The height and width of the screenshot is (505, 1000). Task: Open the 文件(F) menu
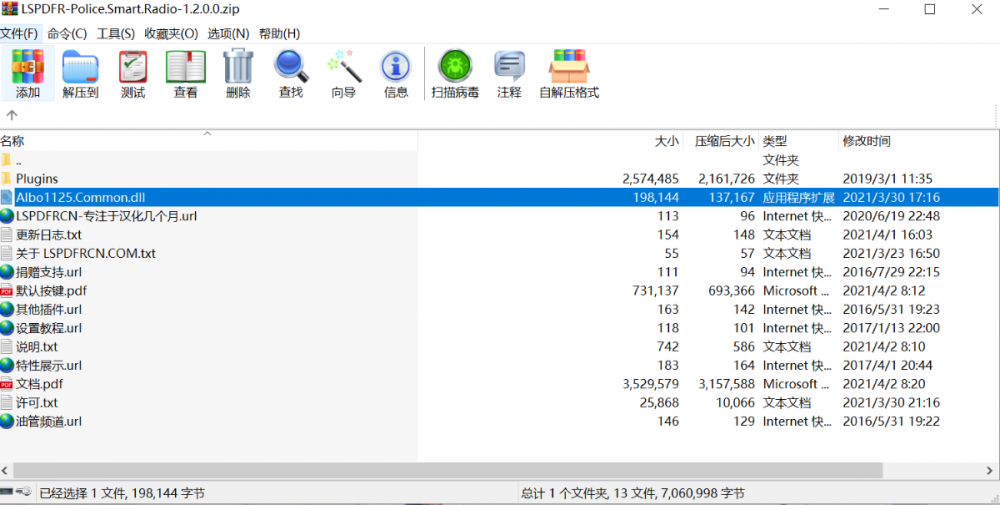click(x=19, y=34)
